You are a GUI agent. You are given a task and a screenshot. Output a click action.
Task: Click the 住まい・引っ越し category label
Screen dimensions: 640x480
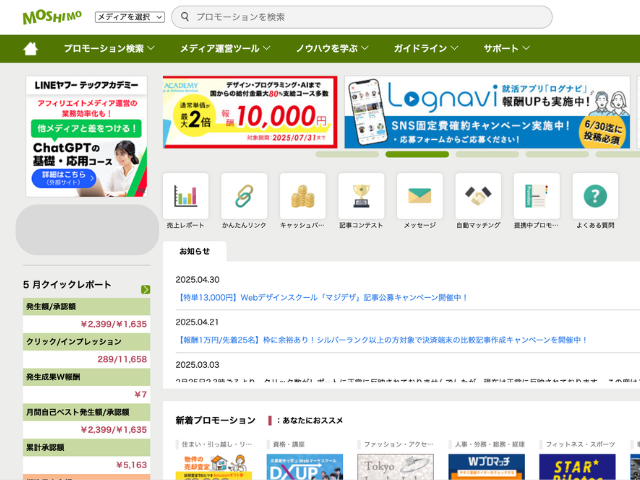tap(217, 444)
